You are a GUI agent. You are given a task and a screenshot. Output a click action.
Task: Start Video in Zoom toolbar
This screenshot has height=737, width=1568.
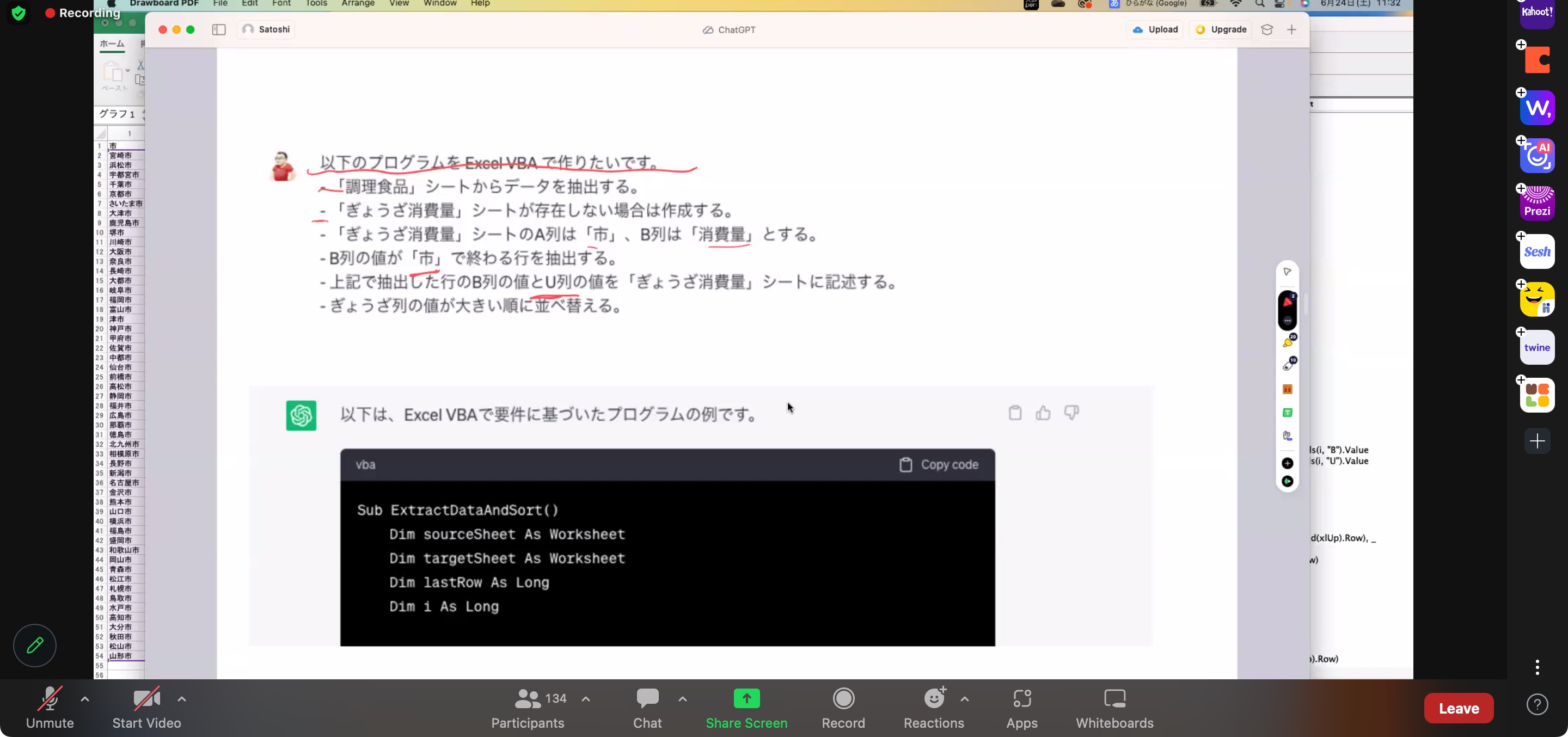(x=146, y=707)
